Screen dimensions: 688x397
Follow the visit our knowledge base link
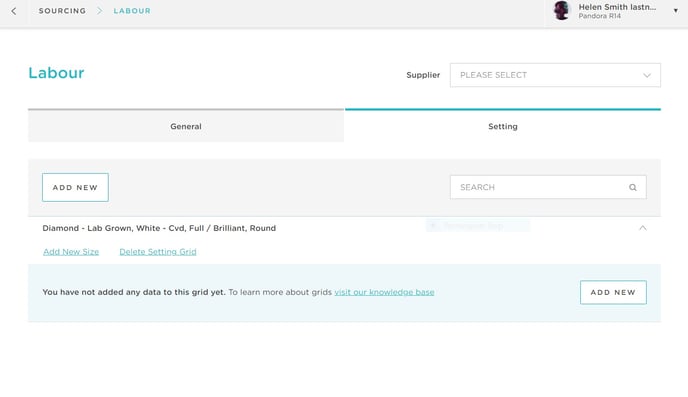point(384,292)
